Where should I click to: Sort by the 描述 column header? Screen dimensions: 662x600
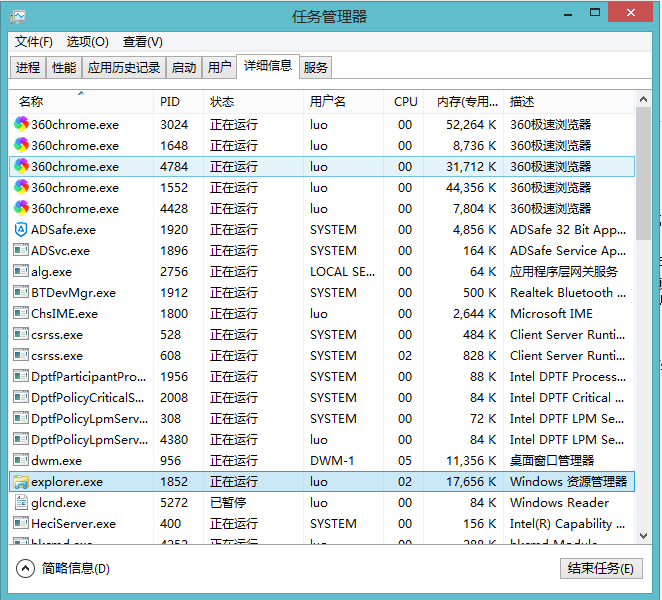569,101
